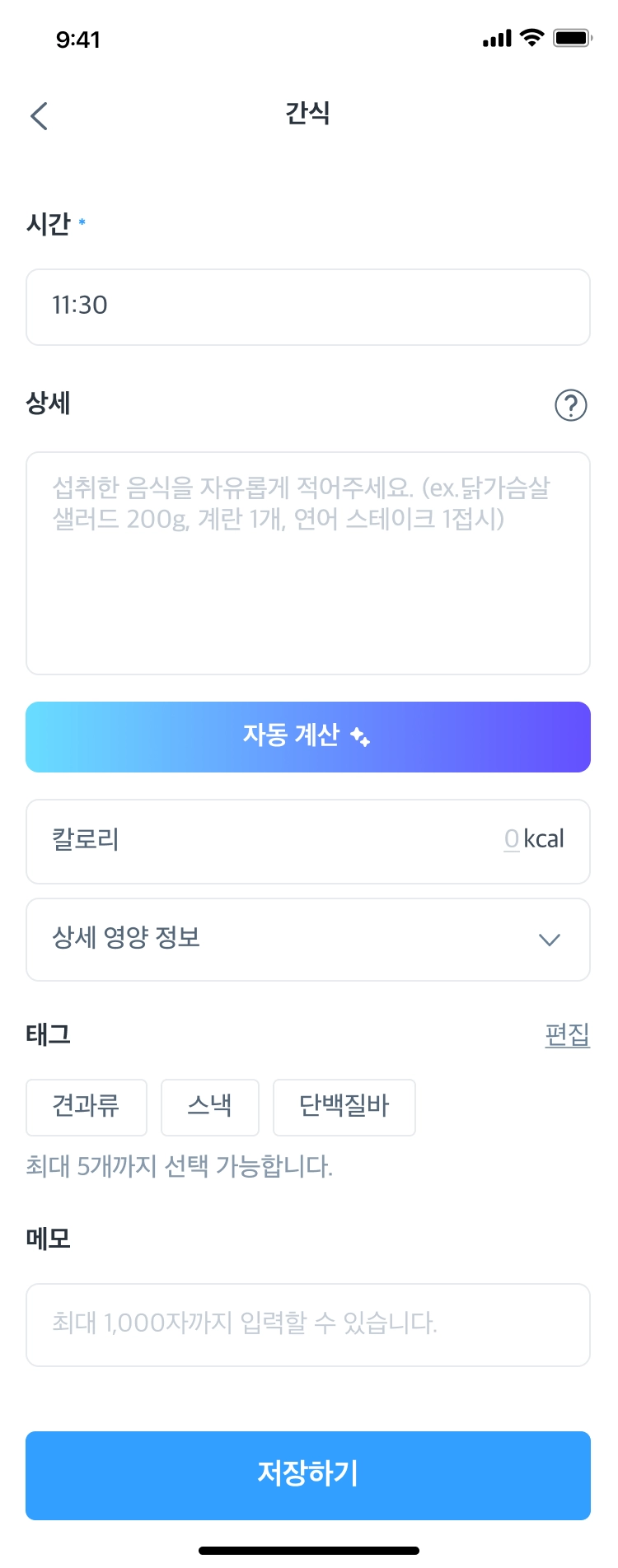Focus the food details text area
The width and height of the screenshot is (618, 1568).
(x=307, y=576)
